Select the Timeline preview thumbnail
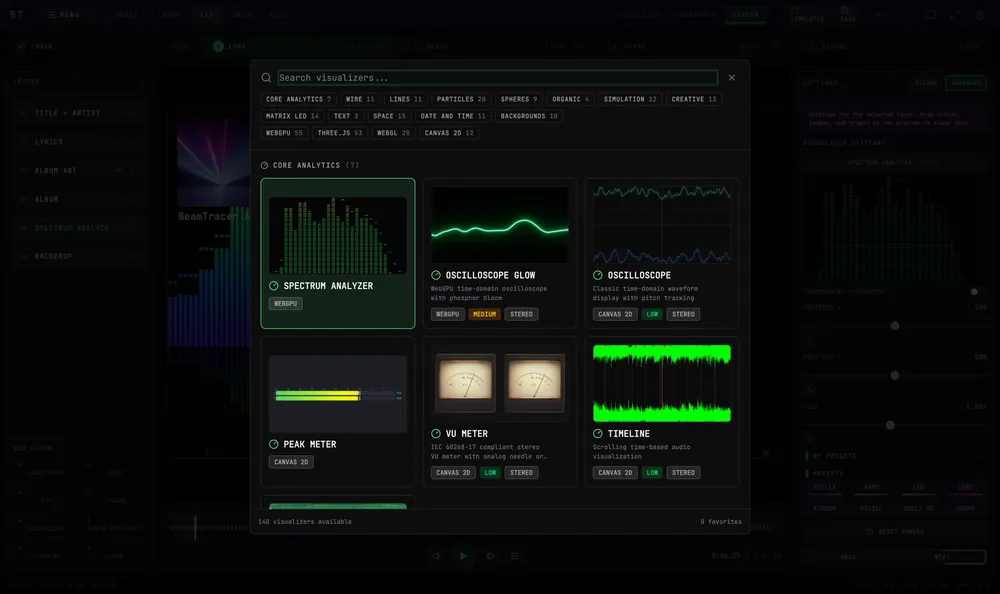 point(662,383)
